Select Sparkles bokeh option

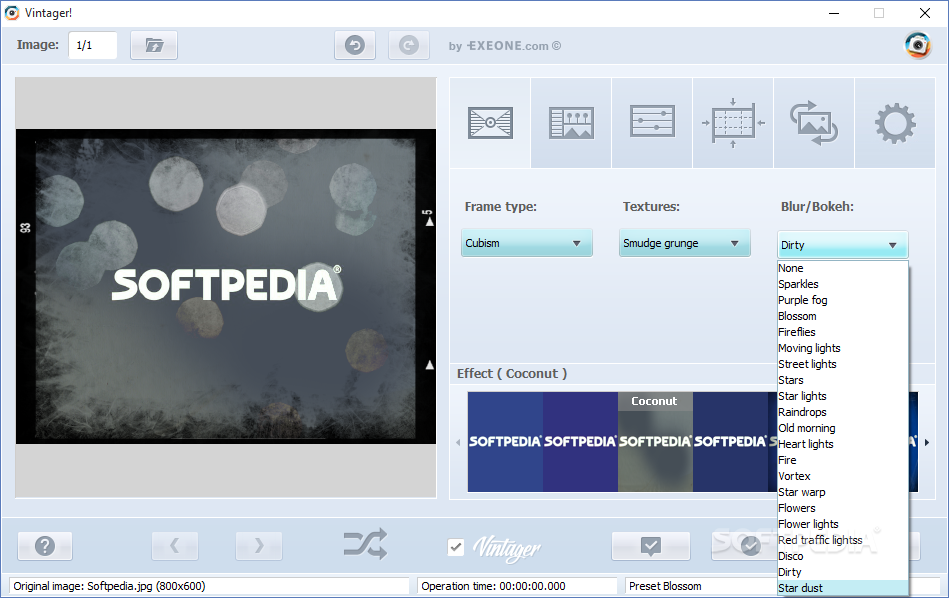[x=842, y=284]
